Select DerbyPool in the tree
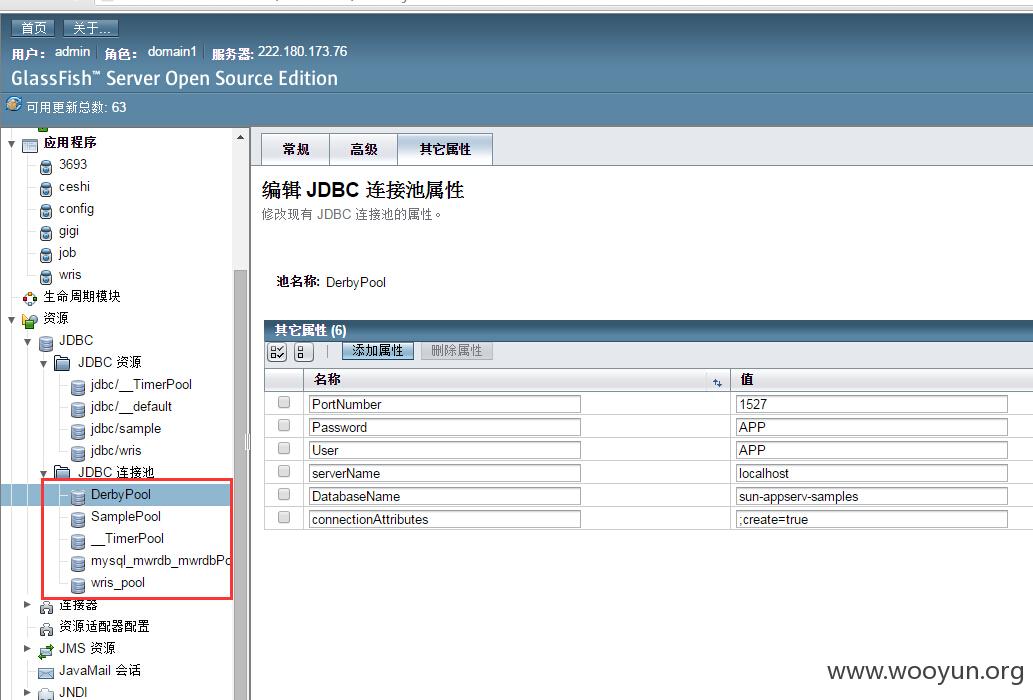Image resolution: width=1033 pixels, height=700 pixels. click(121, 495)
